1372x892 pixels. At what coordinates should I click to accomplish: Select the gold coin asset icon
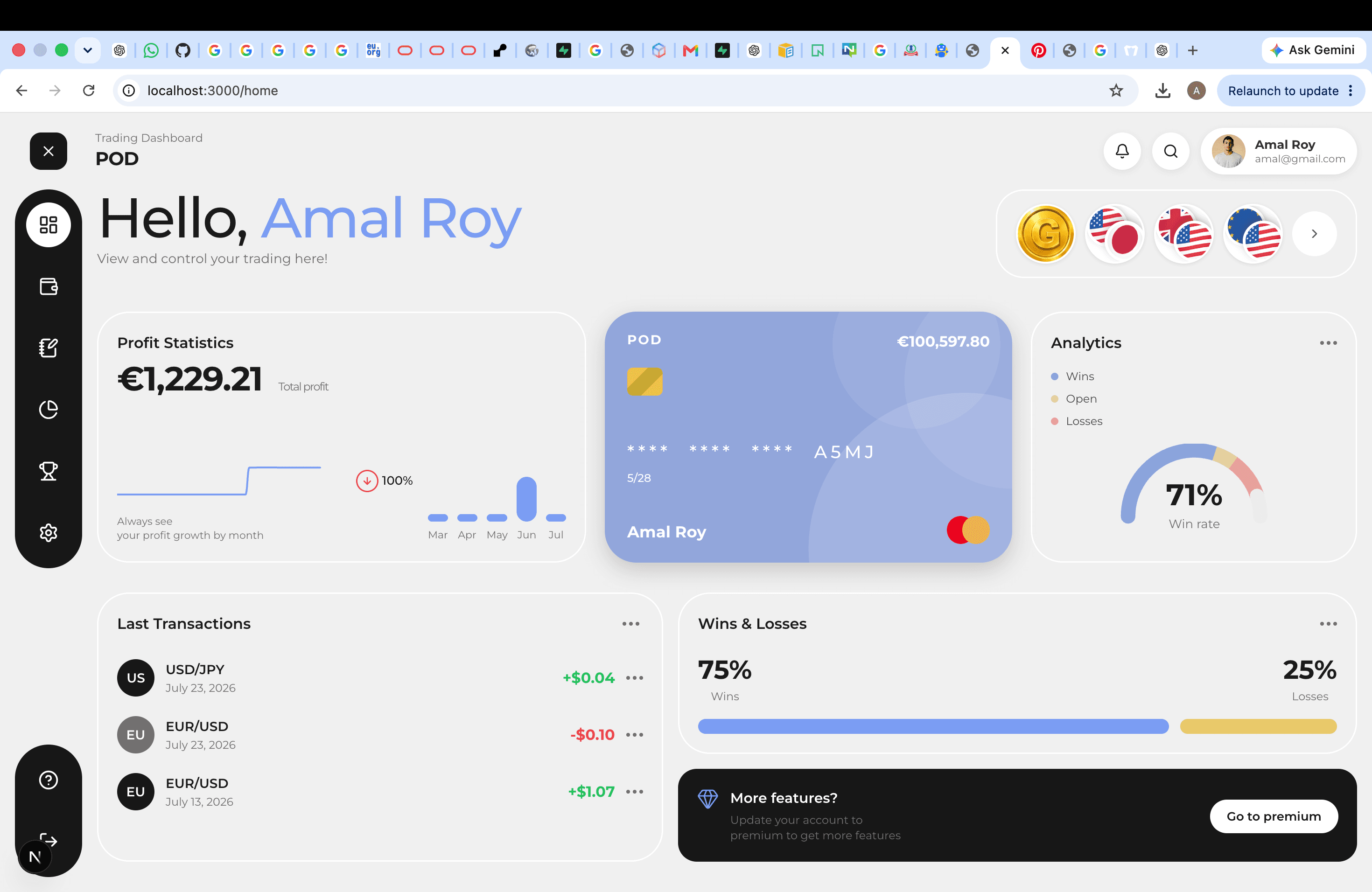1045,234
